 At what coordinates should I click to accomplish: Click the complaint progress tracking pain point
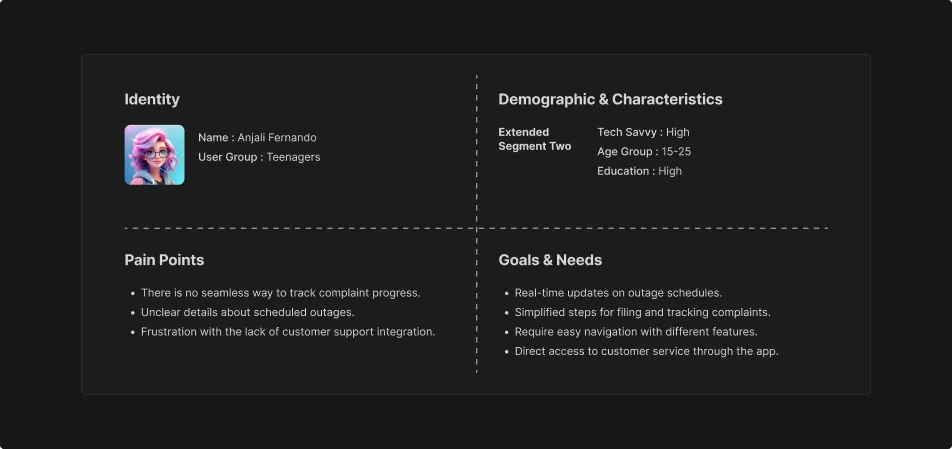280,293
